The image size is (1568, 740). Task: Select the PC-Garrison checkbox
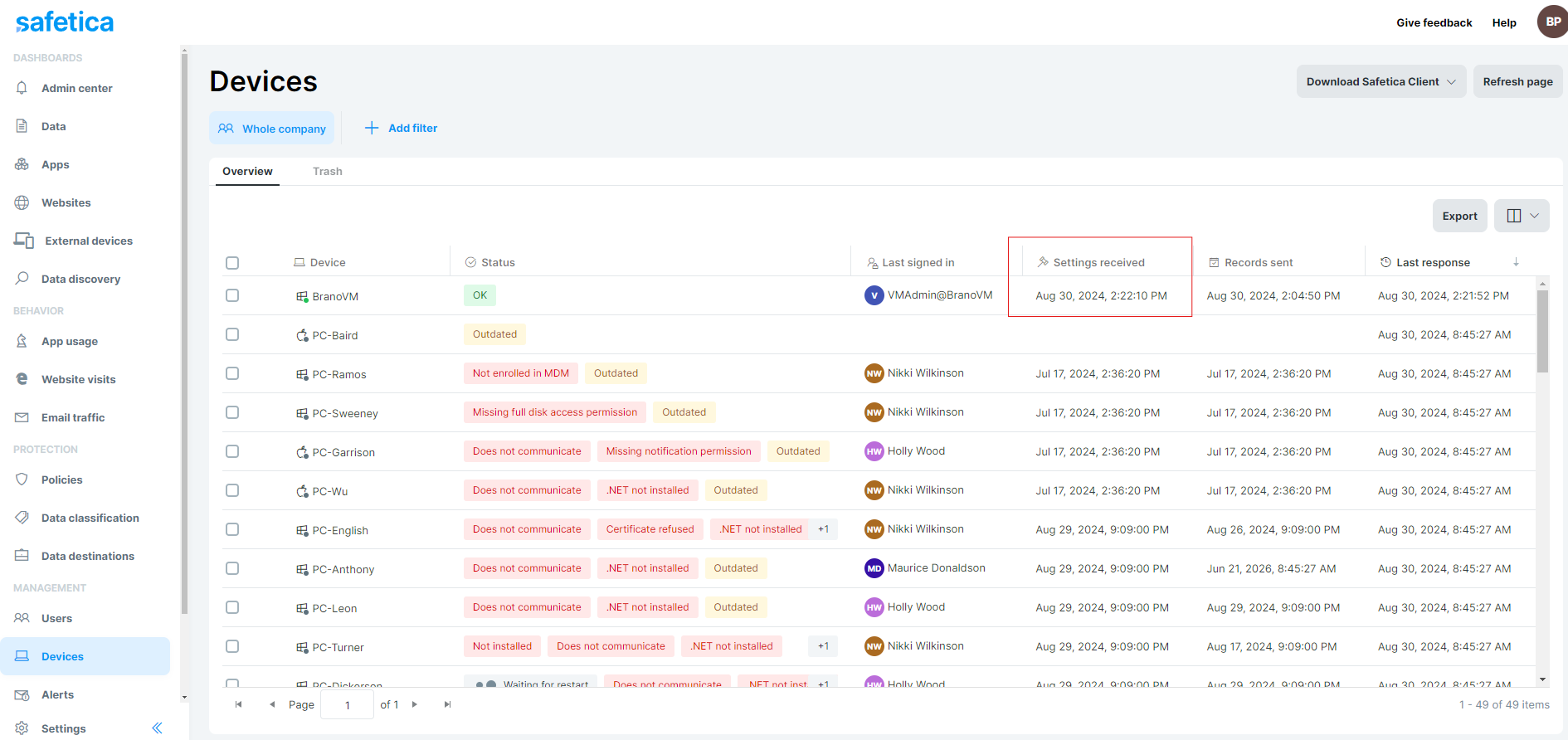tap(232, 451)
